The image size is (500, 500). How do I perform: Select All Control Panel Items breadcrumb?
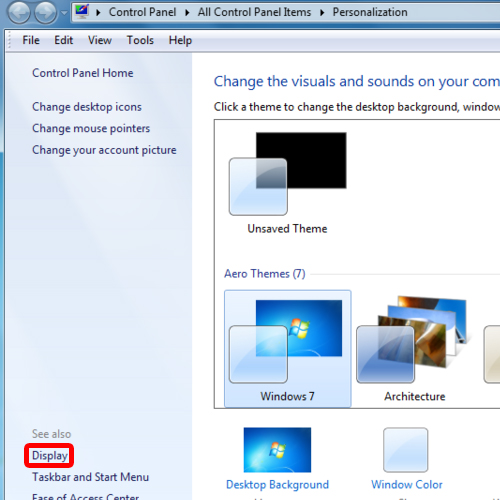[x=254, y=12]
